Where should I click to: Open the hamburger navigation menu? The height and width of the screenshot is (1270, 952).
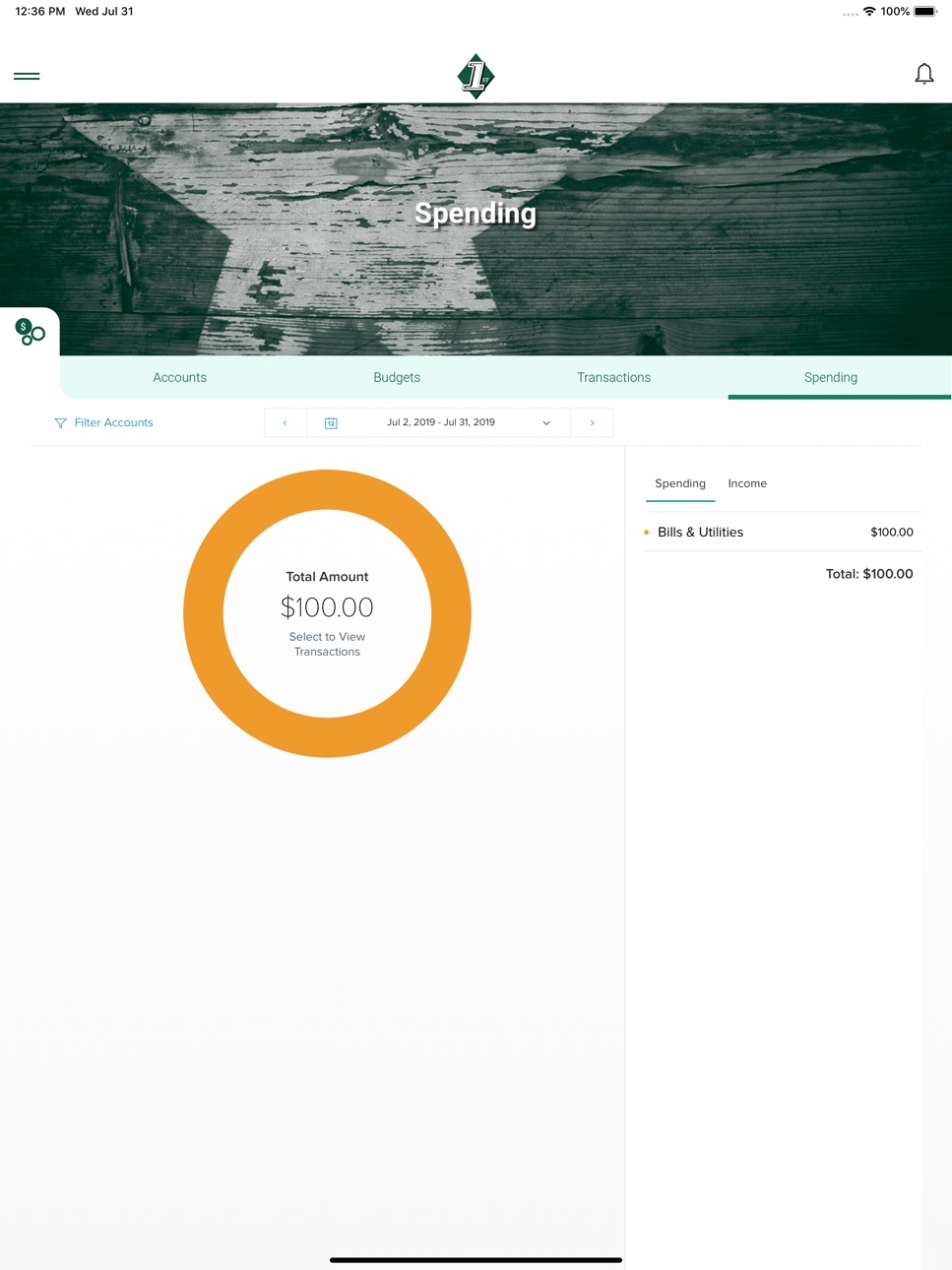pyautogui.click(x=27, y=76)
